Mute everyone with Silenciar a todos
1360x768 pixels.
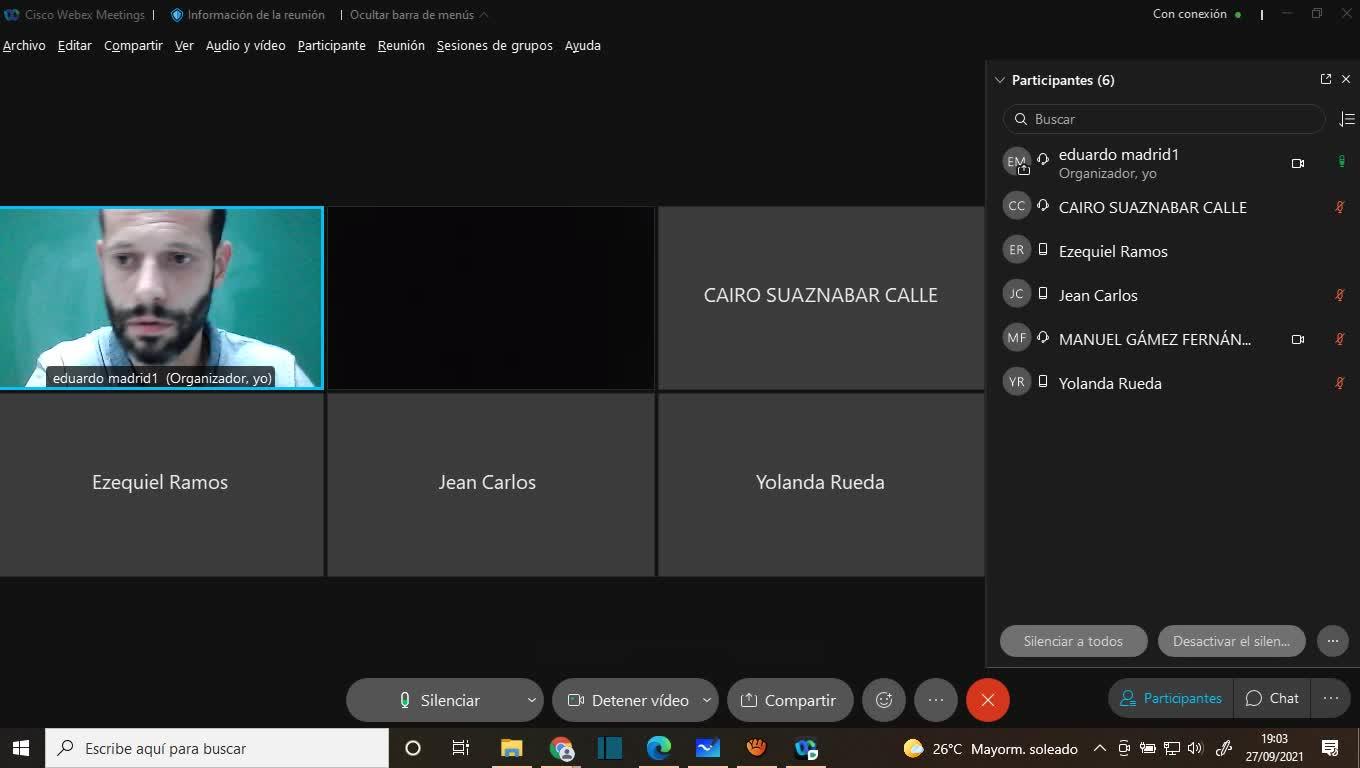(x=1073, y=641)
